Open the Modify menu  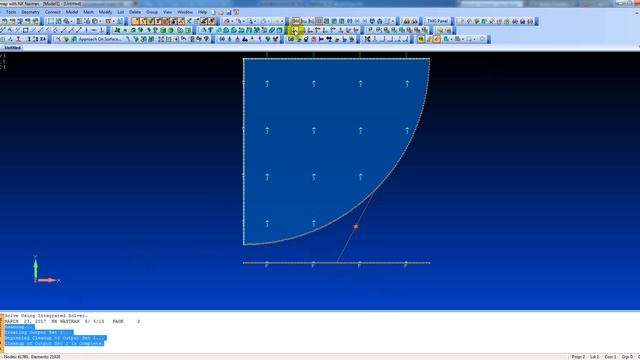[105, 12]
